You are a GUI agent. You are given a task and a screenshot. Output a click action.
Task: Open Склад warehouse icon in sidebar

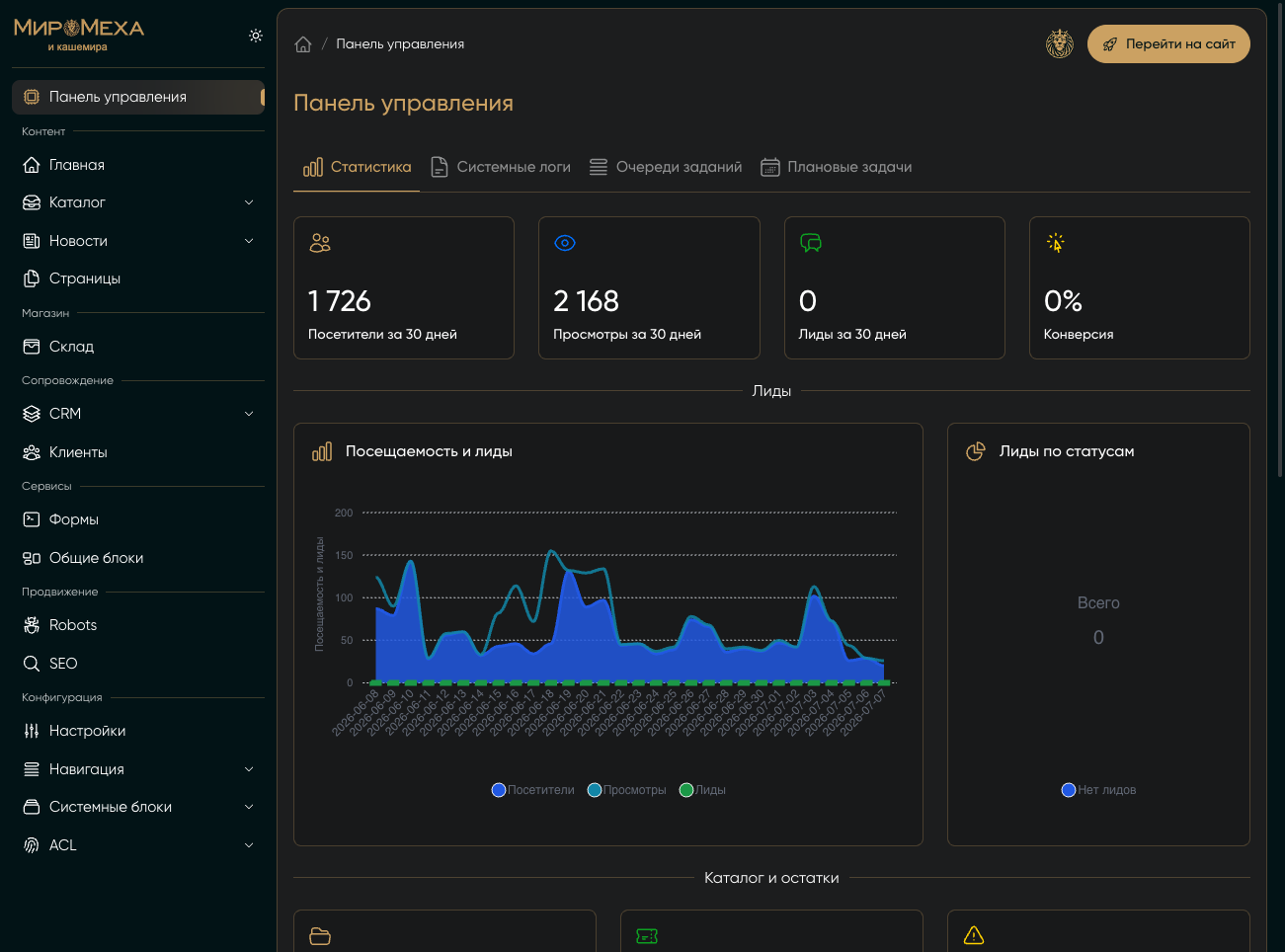[x=32, y=347]
